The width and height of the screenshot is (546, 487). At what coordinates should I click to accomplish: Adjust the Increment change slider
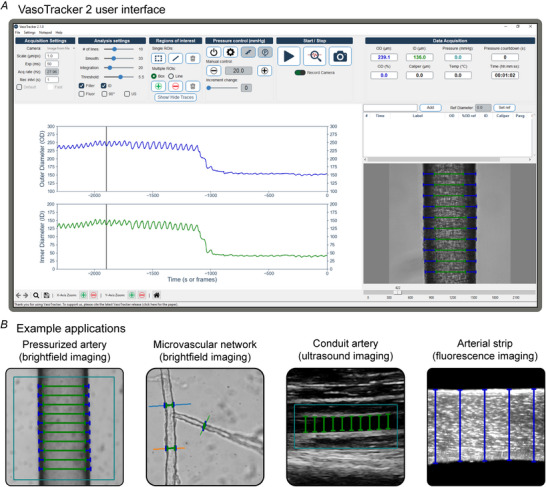pos(222,88)
